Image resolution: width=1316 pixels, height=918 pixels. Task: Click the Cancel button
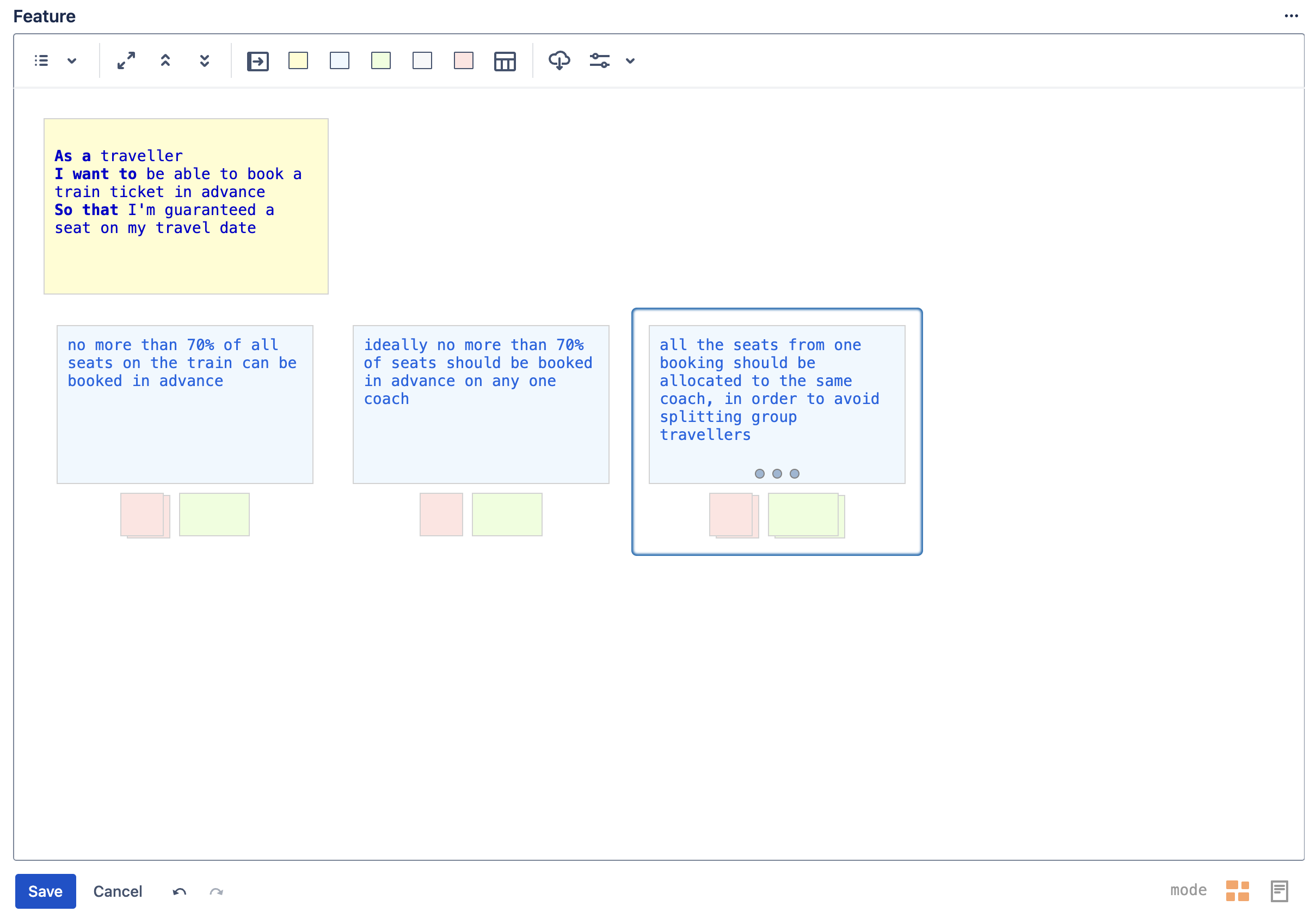tap(118, 892)
